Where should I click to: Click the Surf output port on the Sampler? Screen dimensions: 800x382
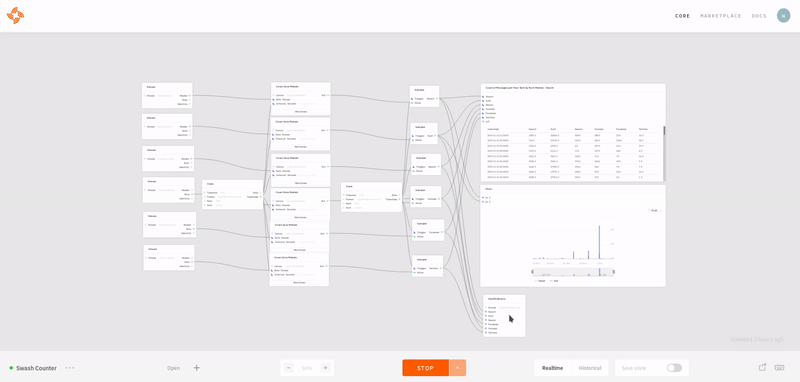click(436, 136)
